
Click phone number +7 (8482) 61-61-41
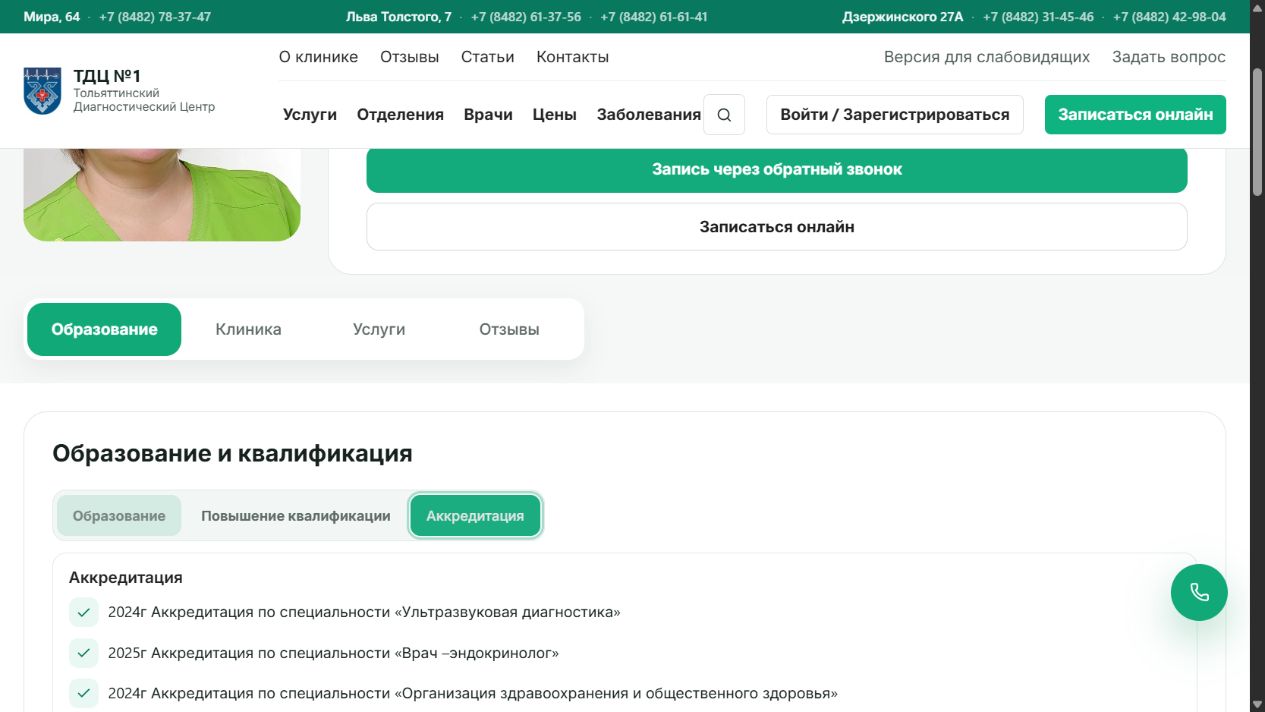pos(654,17)
